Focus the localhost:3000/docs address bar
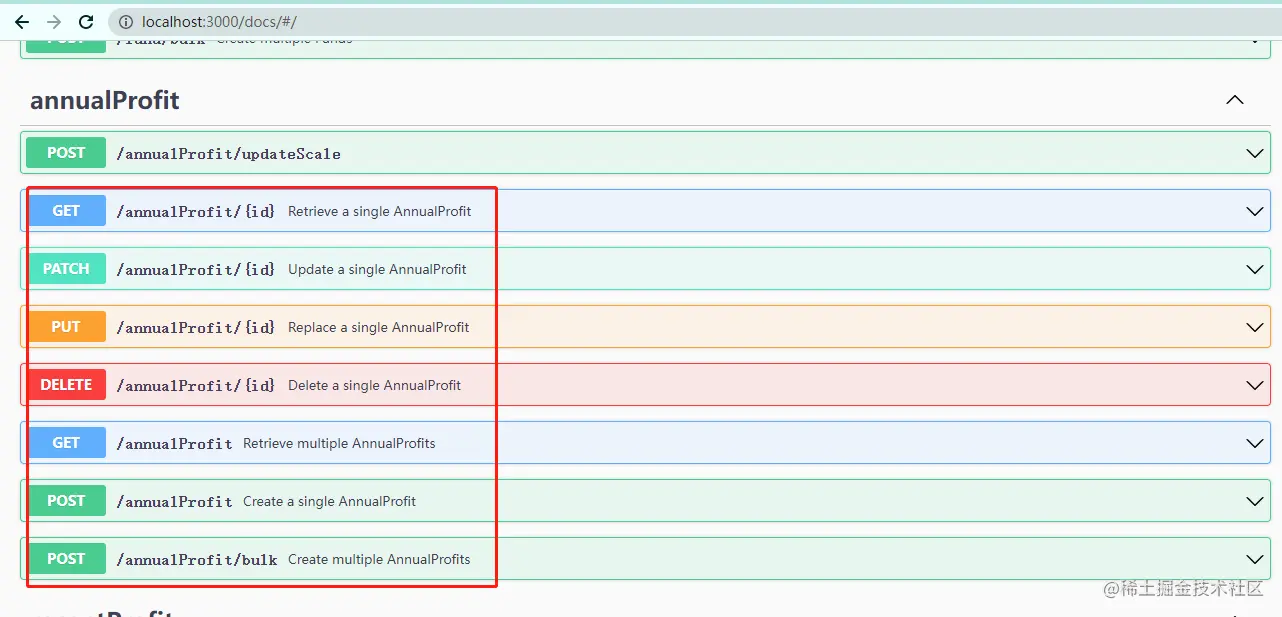The height and width of the screenshot is (617, 1282). pos(694,21)
